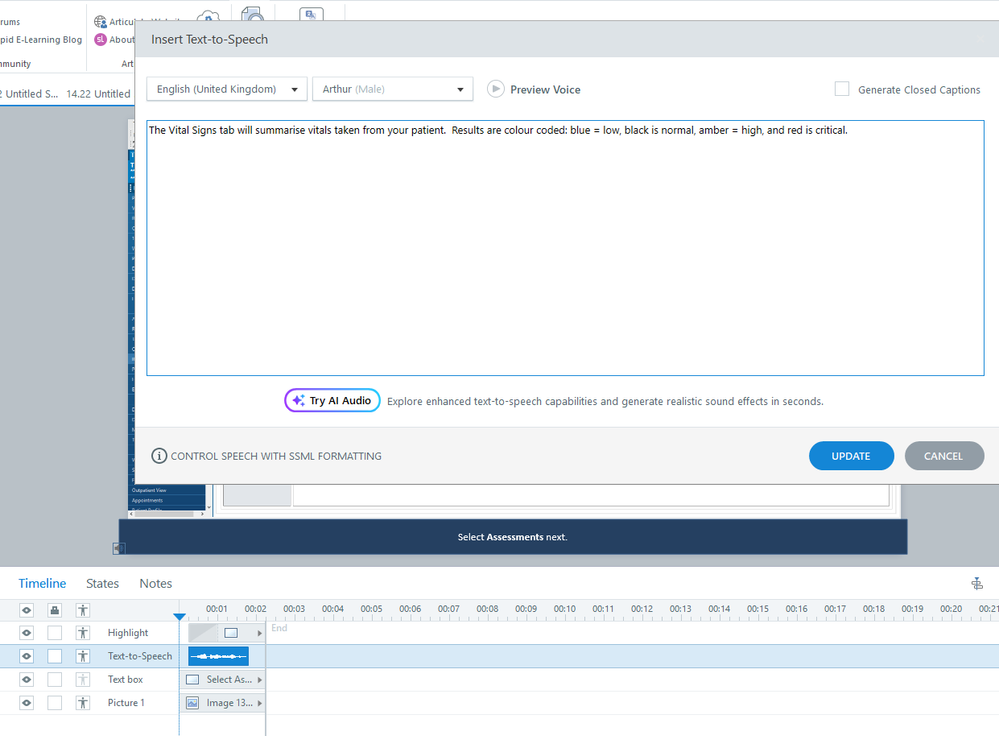Image resolution: width=999 pixels, height=736 pixels.
Task: Click accessibility icon on the Picture 1 row
Action: (83, 703)
